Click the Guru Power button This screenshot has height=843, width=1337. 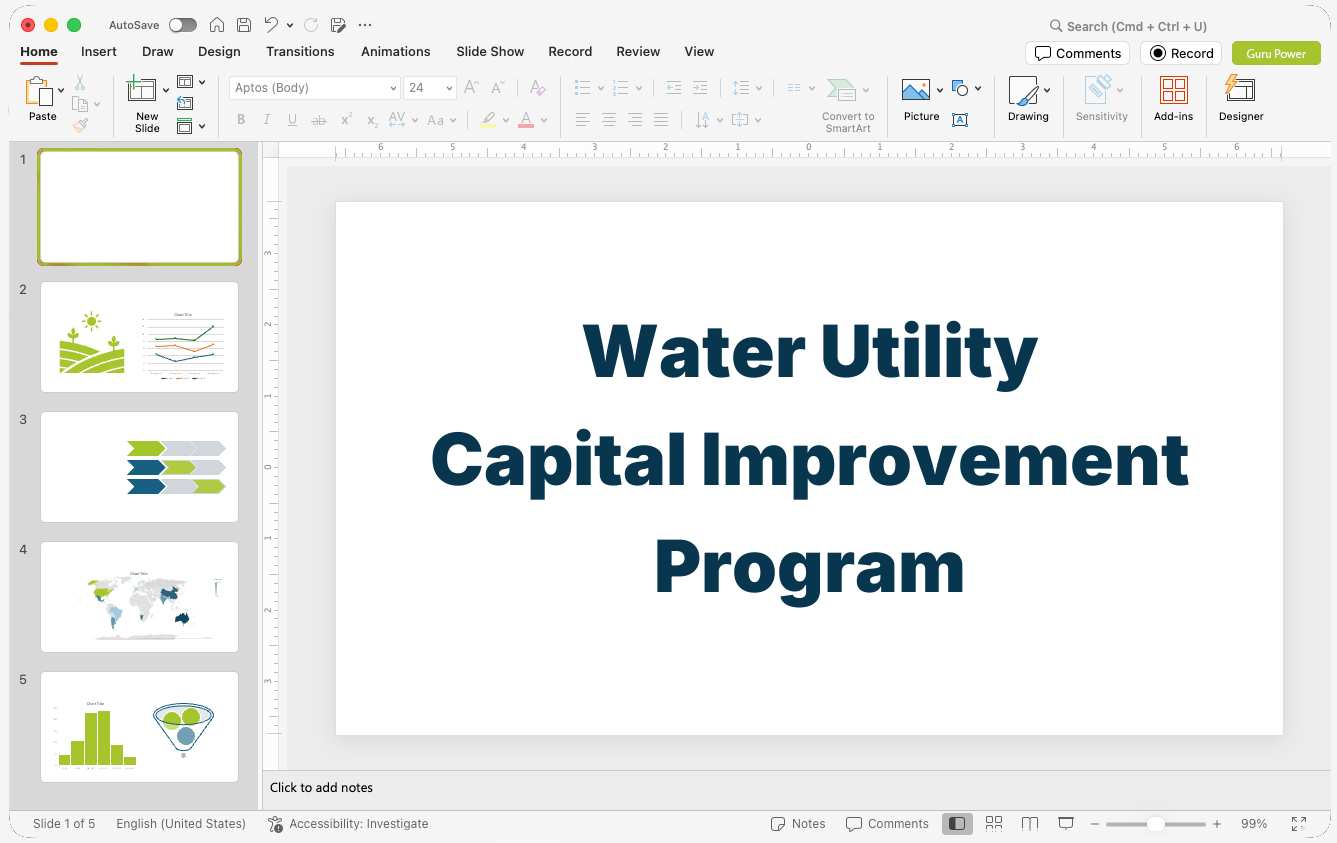click(1276, 53)
